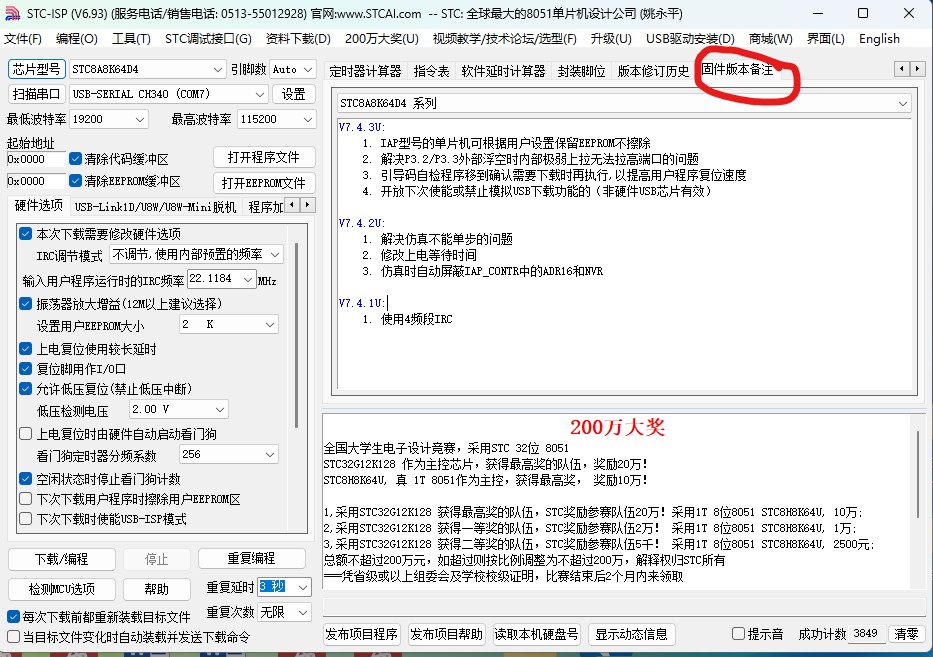Click 重复编程 button

pos(251,558)
